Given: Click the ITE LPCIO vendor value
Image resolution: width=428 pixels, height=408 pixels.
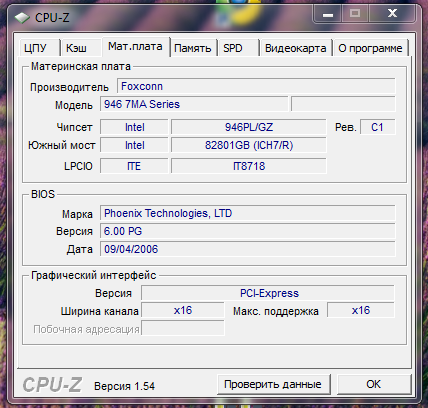Looking at the screenshot, I should pos(134,166).
